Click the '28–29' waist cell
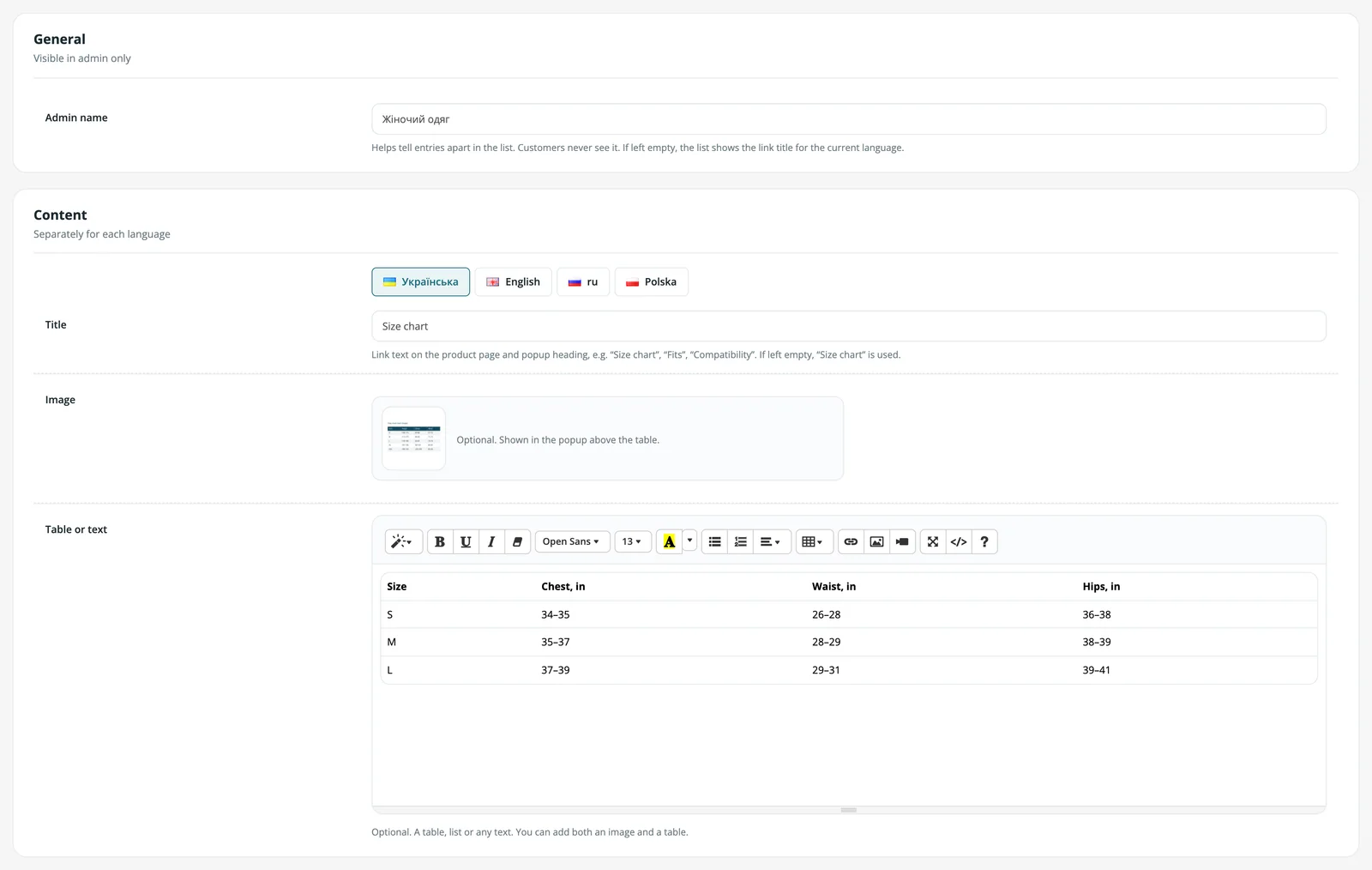 click(x=942, y=642)
